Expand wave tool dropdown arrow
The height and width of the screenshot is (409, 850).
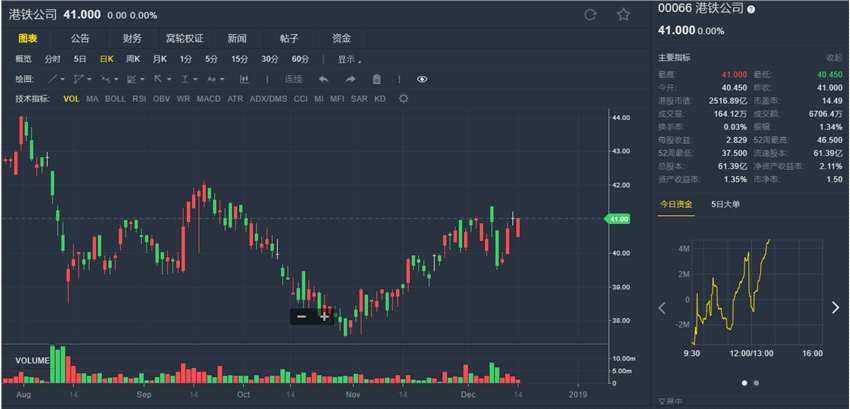click(116, 79)
